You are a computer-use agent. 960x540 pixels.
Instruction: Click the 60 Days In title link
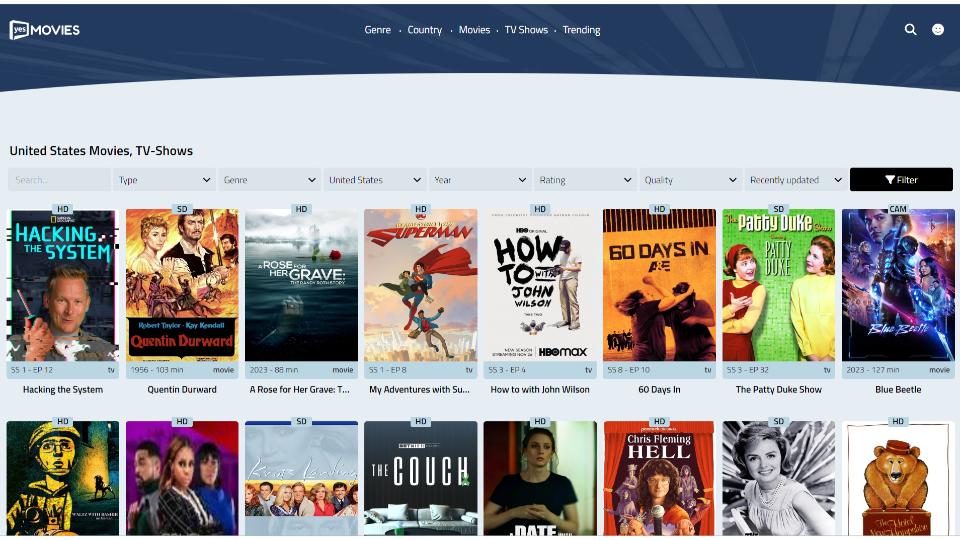[x=659, y=389]
